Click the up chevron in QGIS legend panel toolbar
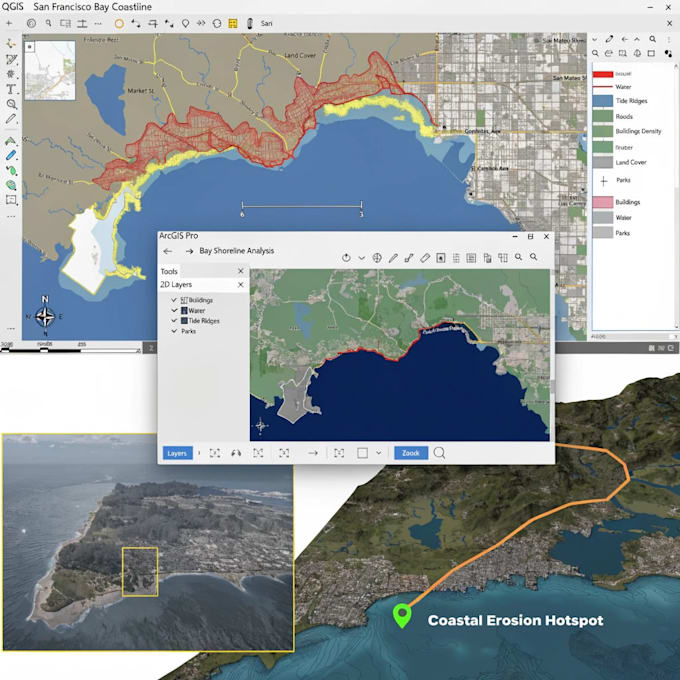 [x=637, y=39]
